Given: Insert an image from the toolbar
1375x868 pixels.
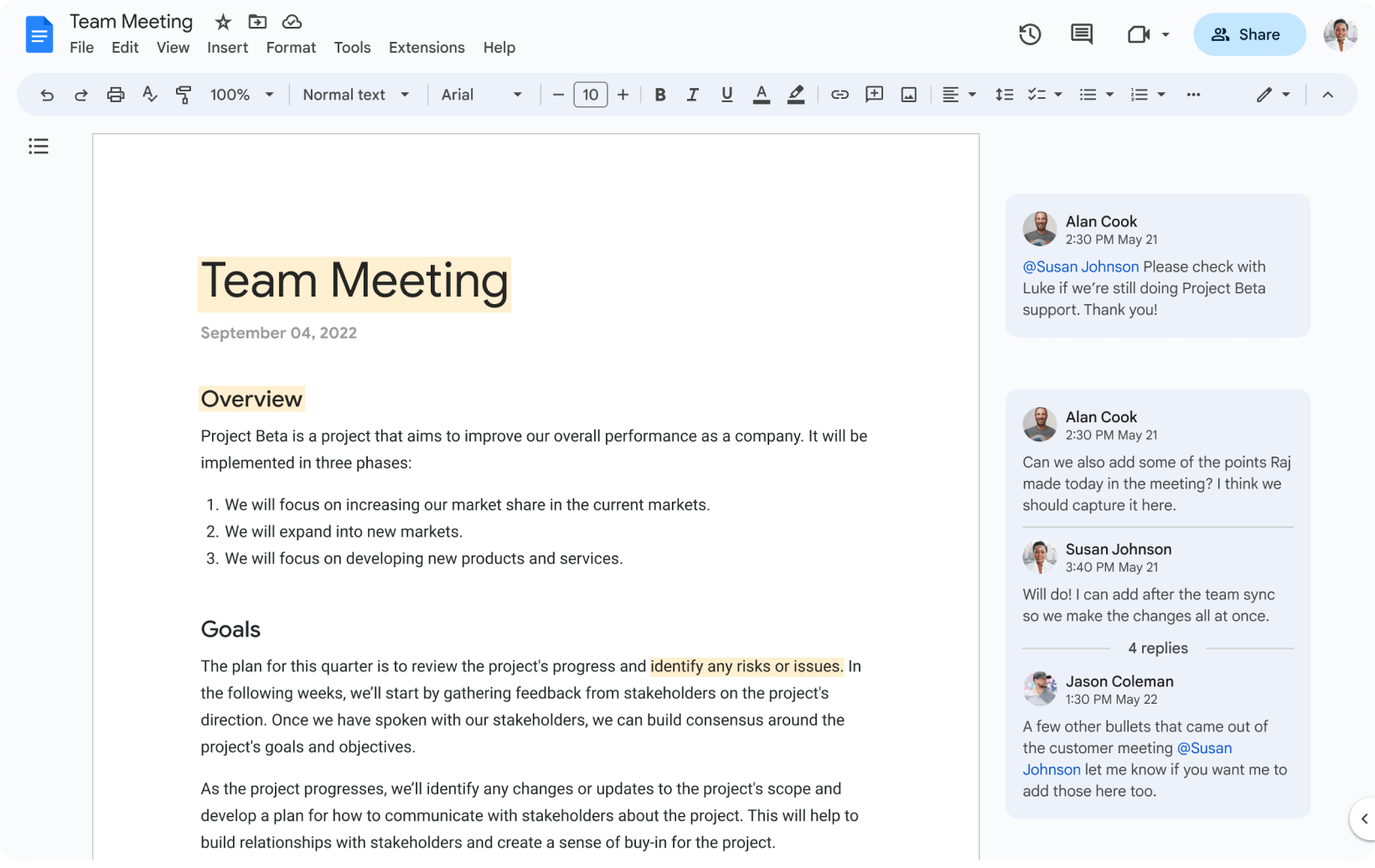Looking at the screenshot, I should (908, 95).
